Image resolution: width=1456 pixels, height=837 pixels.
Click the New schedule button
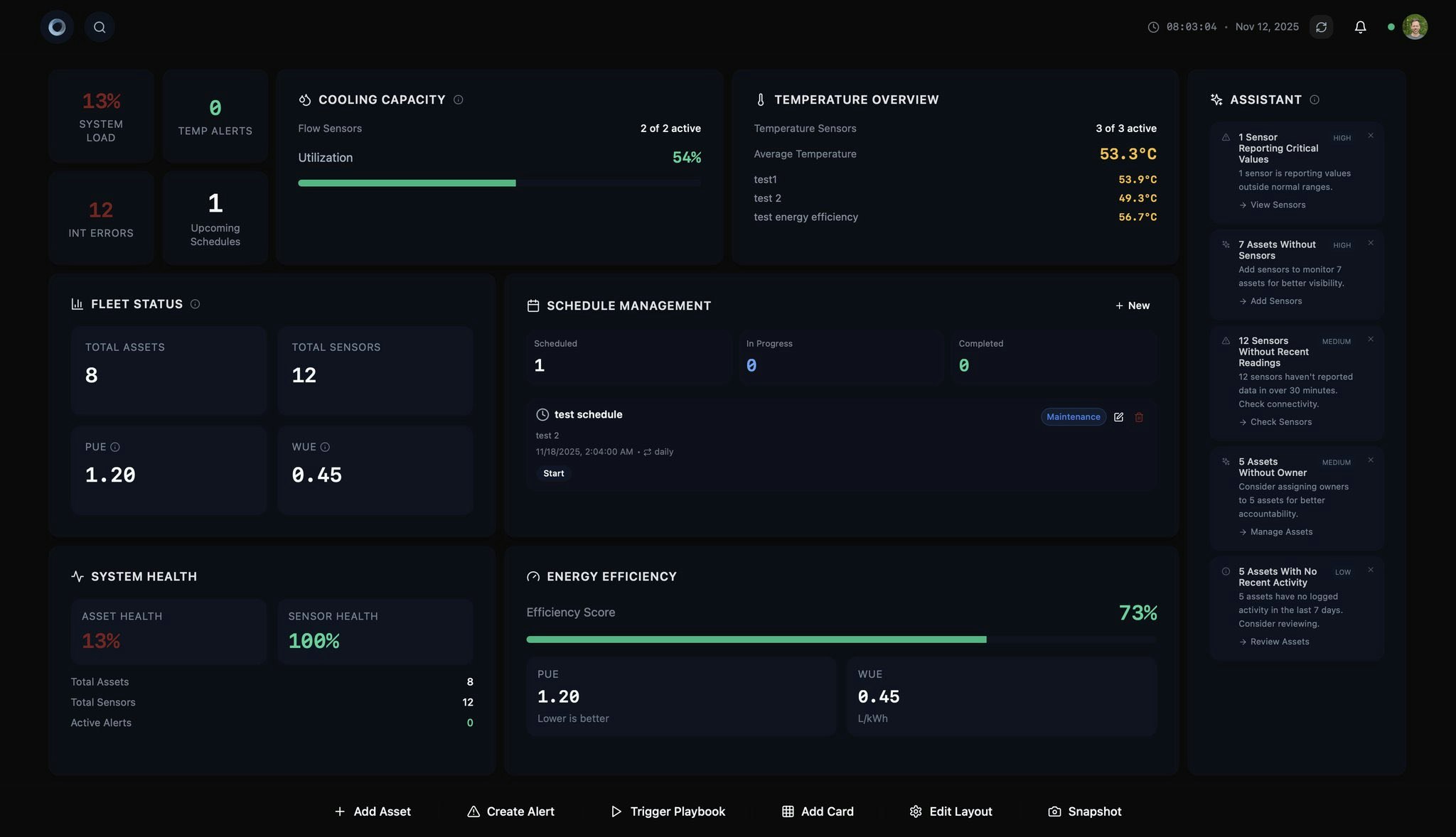click(1132, 306)
